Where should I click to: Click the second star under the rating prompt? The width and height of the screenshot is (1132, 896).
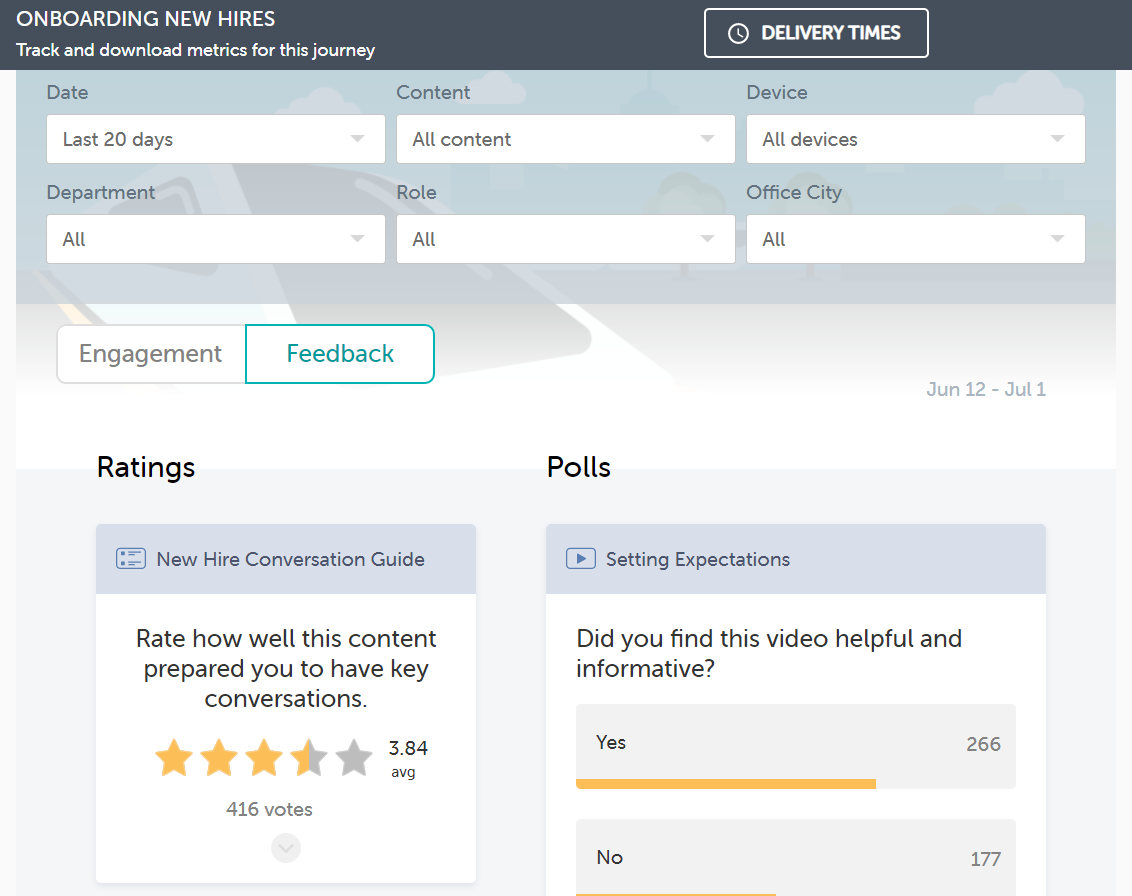(219, 757)
